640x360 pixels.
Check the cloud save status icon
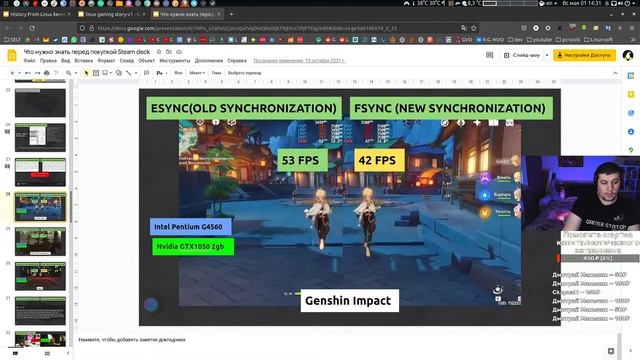coord(179,52)
